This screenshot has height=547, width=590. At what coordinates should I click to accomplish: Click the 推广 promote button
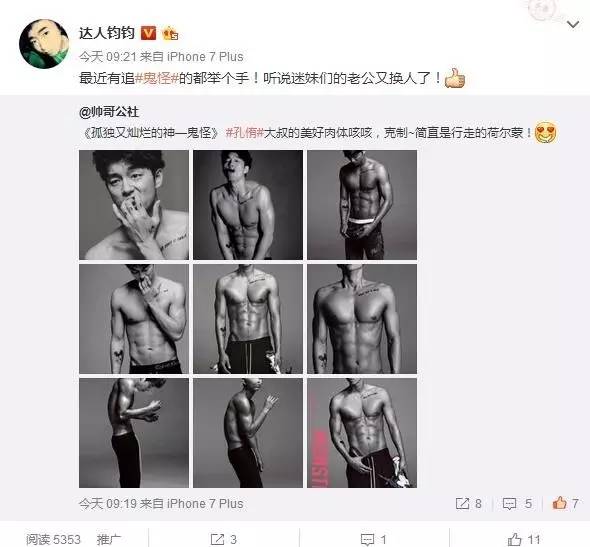109,539
